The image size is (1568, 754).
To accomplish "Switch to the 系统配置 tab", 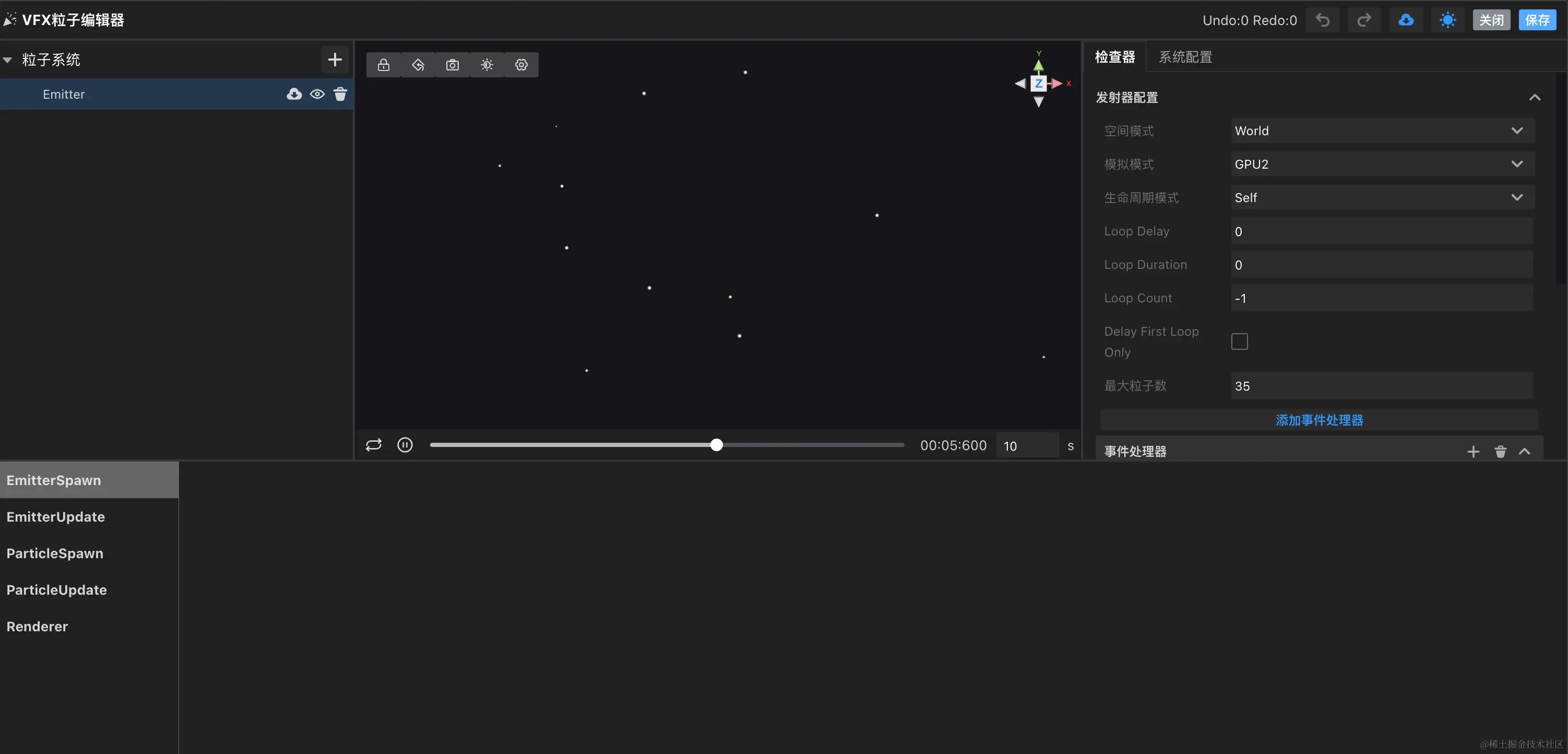I will click(1185, 56).
